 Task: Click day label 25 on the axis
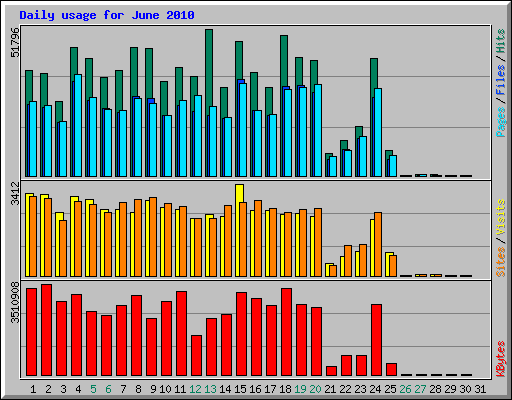coord(390,389)
